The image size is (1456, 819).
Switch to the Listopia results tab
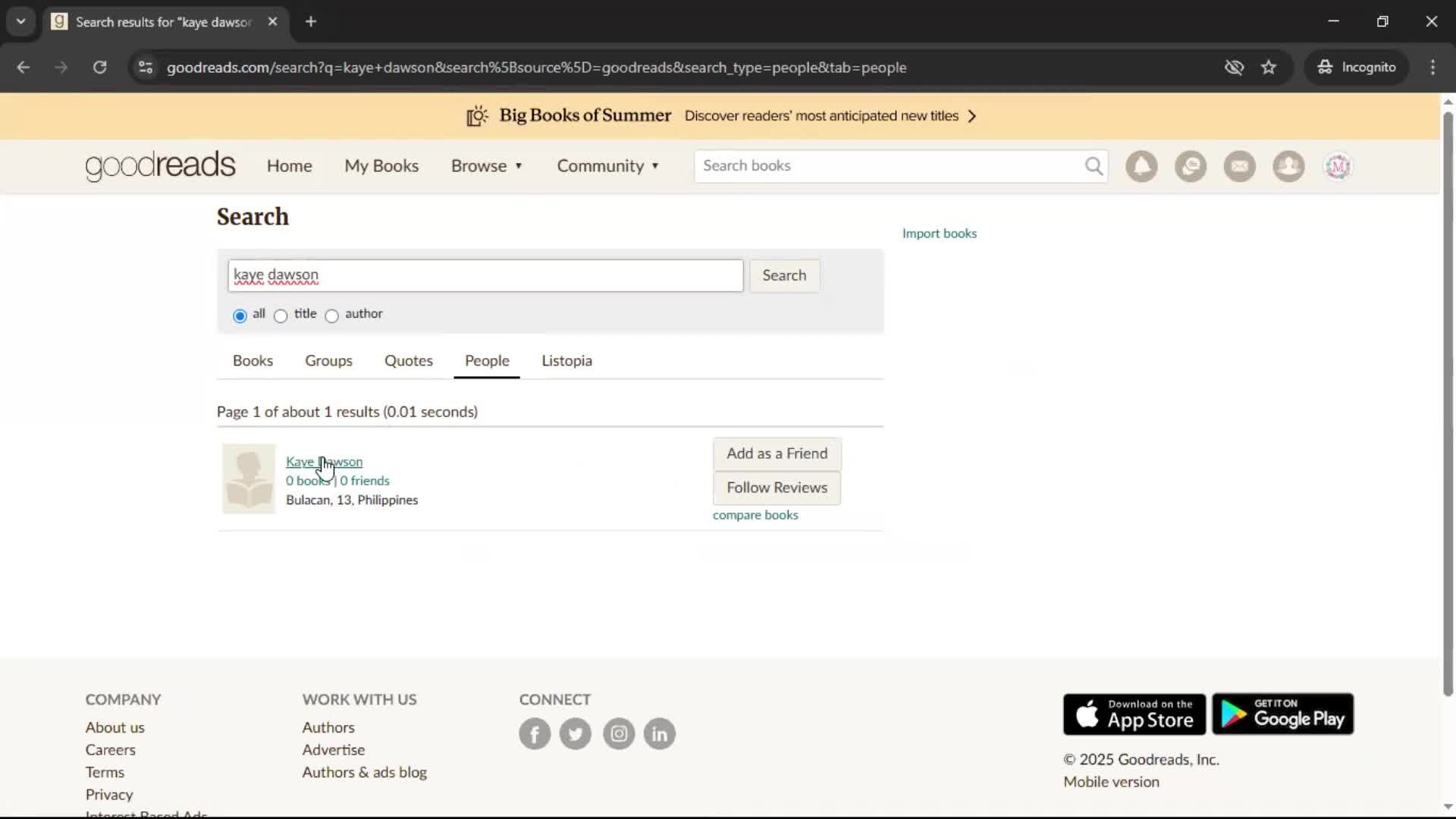click(566, 361)
